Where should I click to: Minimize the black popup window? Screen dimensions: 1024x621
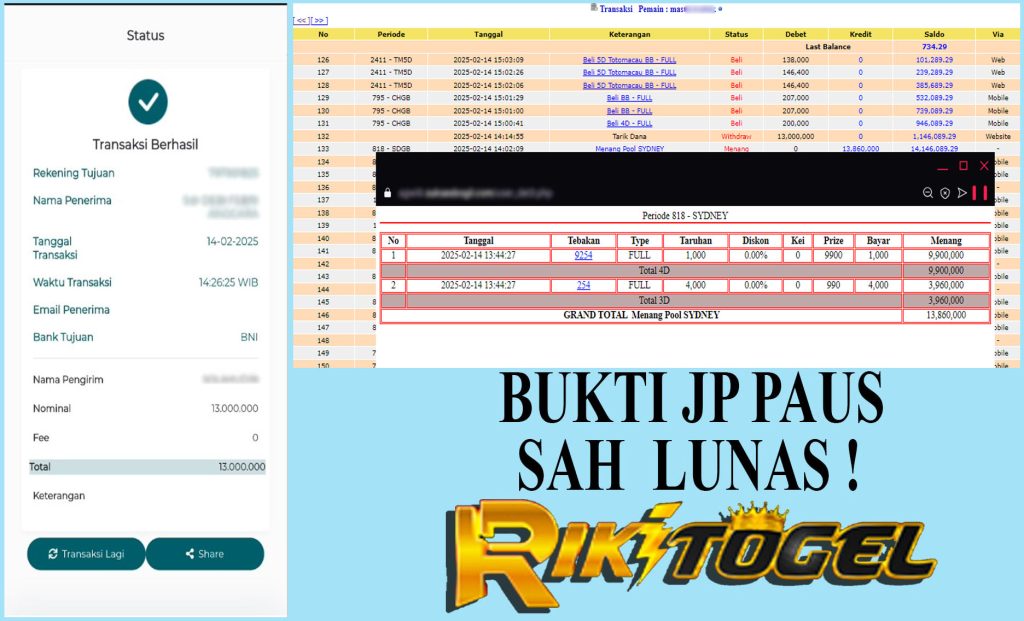point(942,167)
